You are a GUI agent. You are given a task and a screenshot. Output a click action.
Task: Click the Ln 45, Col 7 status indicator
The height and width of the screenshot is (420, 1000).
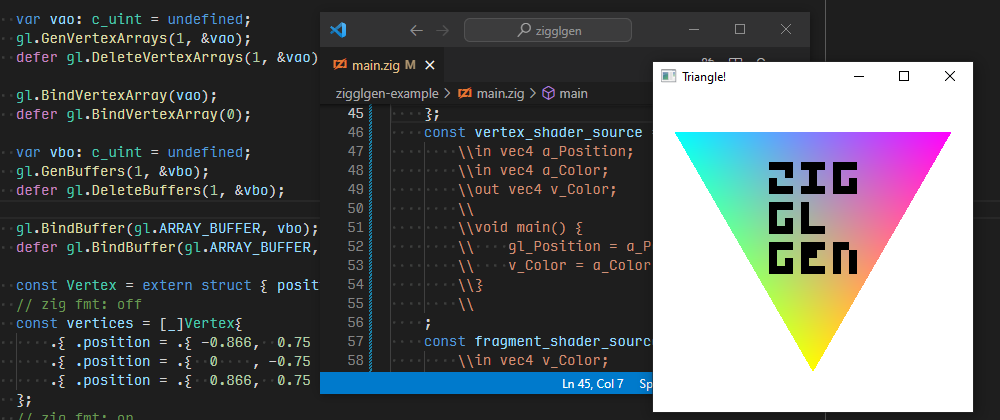tap(592, 384)
